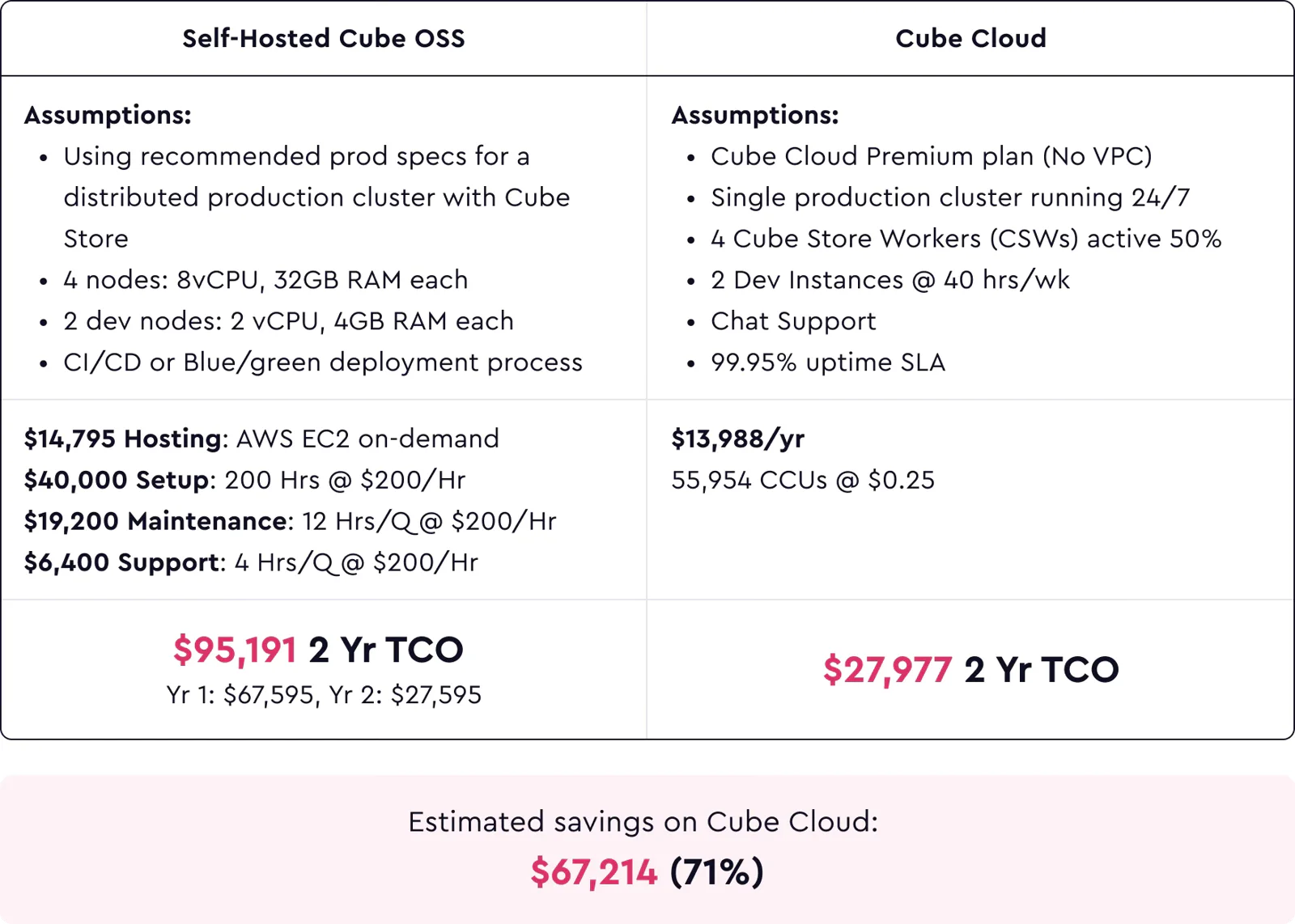Select the right column Assumptions heading

pos(755,115)
